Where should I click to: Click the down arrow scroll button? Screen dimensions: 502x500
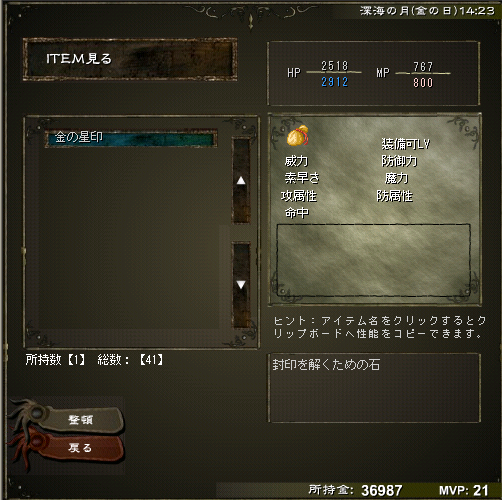241,285
